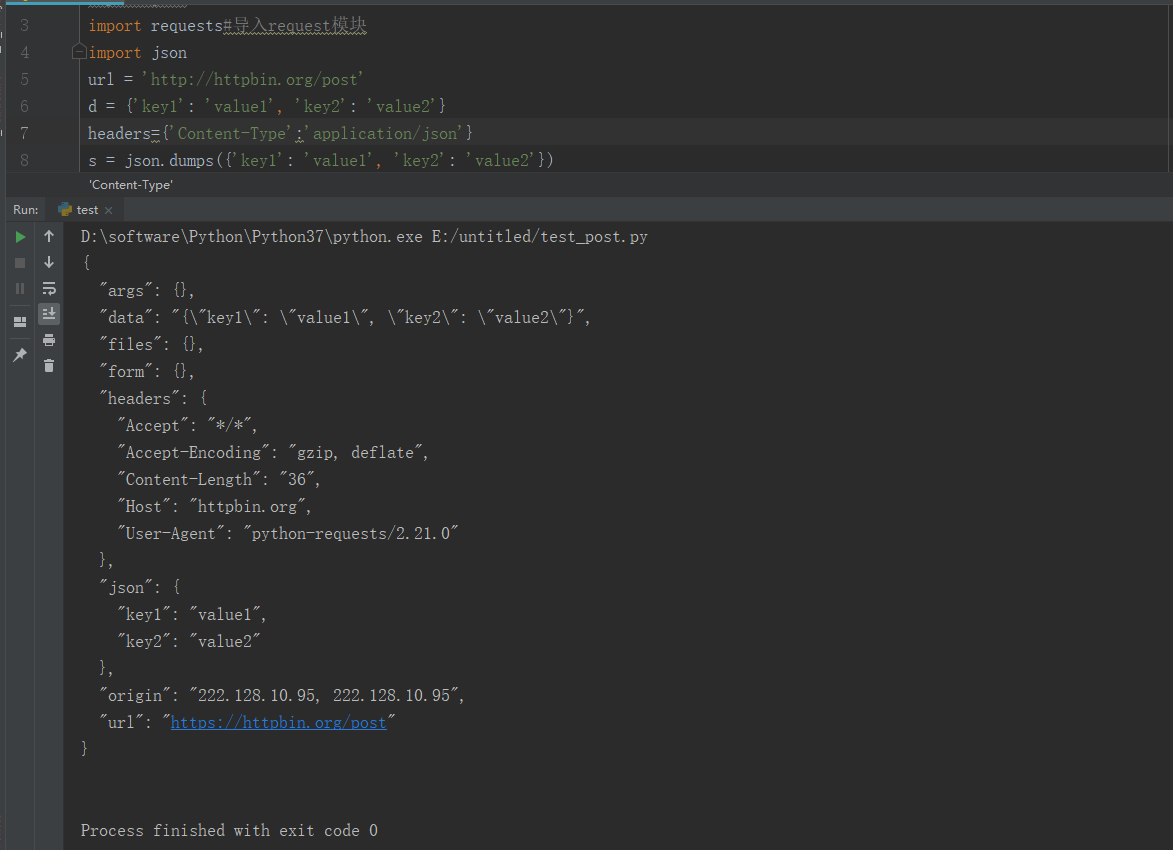Viewport: 1173px width, 850px height.
Task: Place cursor in the url assignment line
Action: pyautogui.click(x=225, y=79)
